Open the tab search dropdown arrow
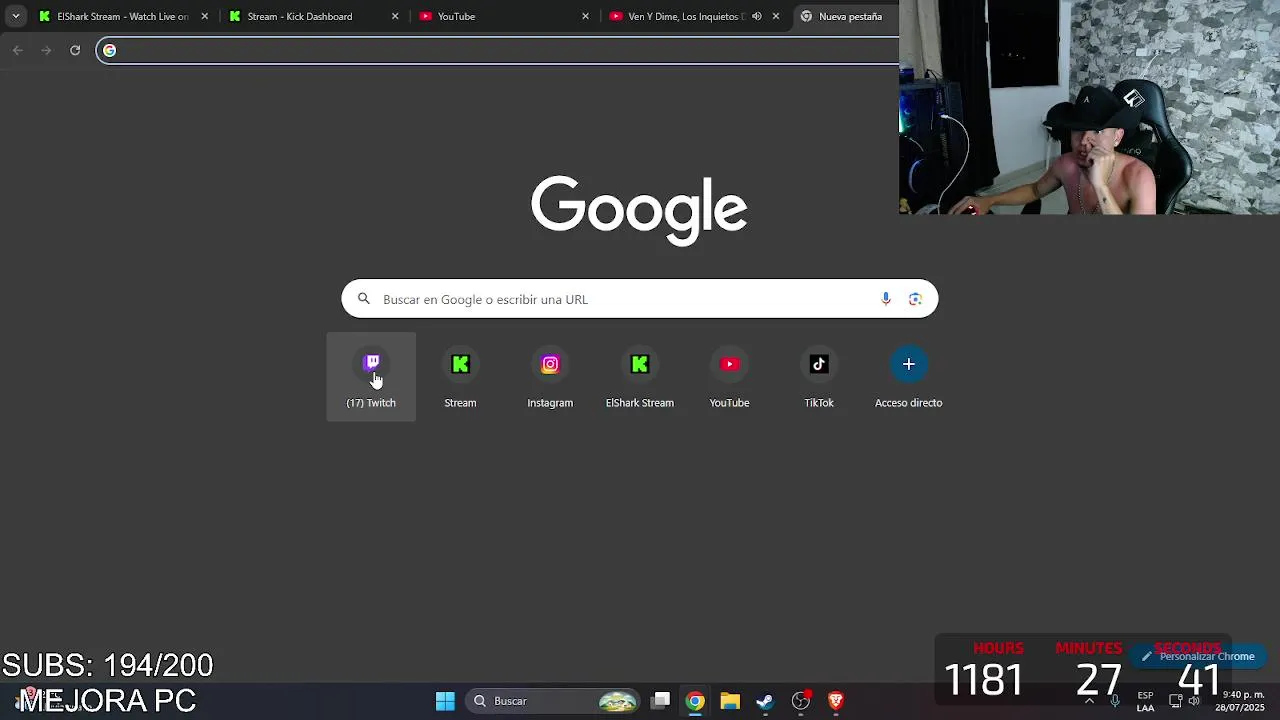Screen dimensions: 1280x720 (x=15, y=16)
